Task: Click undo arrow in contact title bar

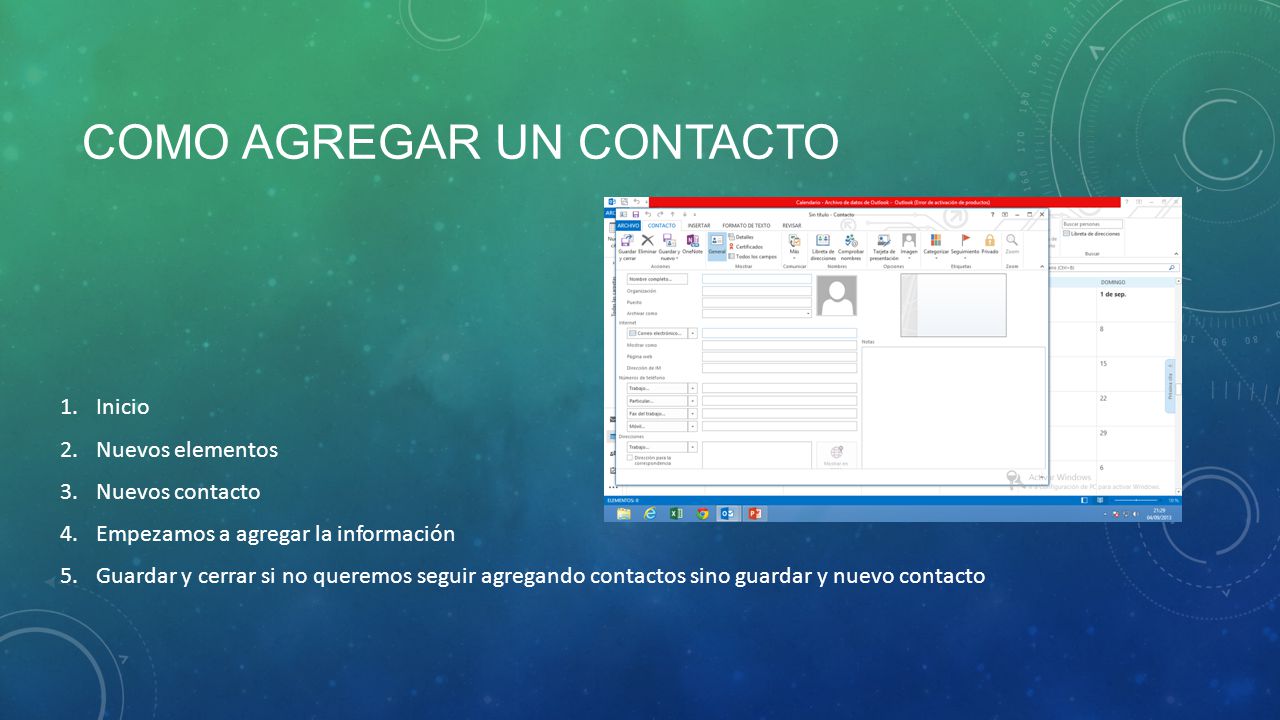Action: tap(648, 214)
